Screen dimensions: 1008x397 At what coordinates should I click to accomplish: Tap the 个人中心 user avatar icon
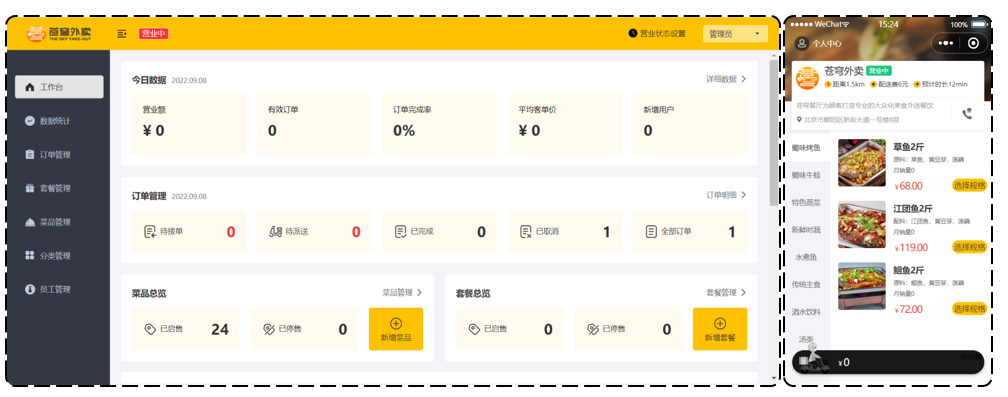pos(801,44)
